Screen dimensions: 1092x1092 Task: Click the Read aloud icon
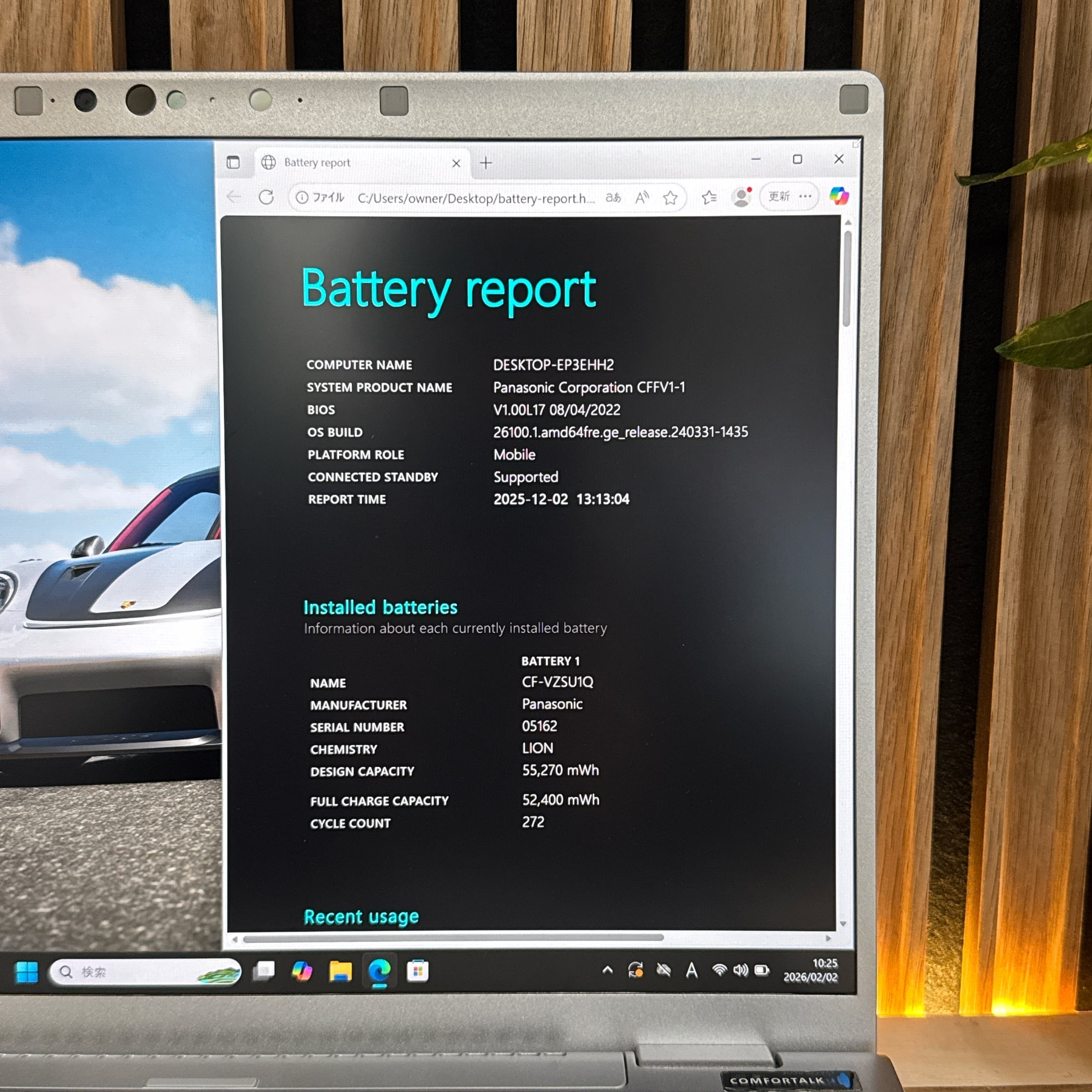click(x=642, y=197)
